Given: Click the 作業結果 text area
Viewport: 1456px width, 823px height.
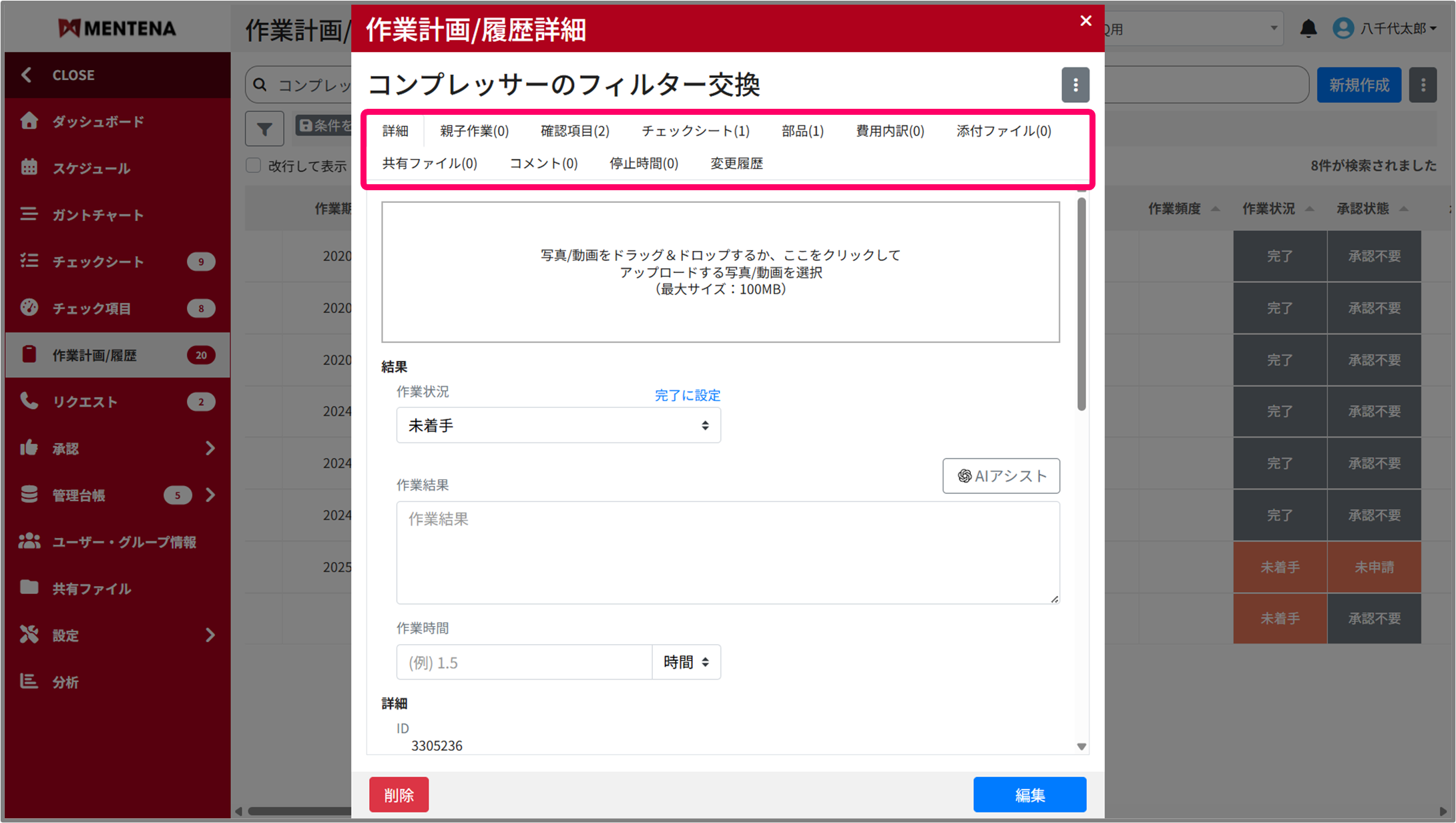Looking at the screenshot, I should (727, 553).
